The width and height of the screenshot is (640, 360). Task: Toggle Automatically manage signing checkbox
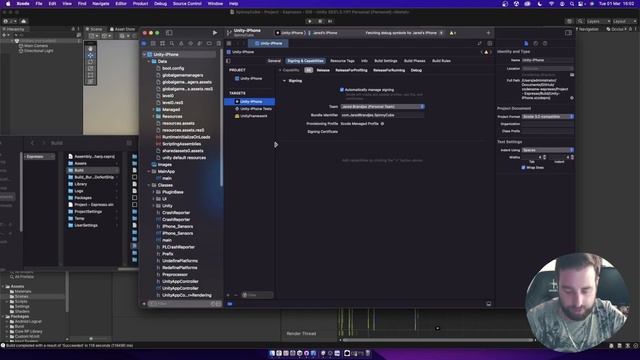(x=342, y=90)
